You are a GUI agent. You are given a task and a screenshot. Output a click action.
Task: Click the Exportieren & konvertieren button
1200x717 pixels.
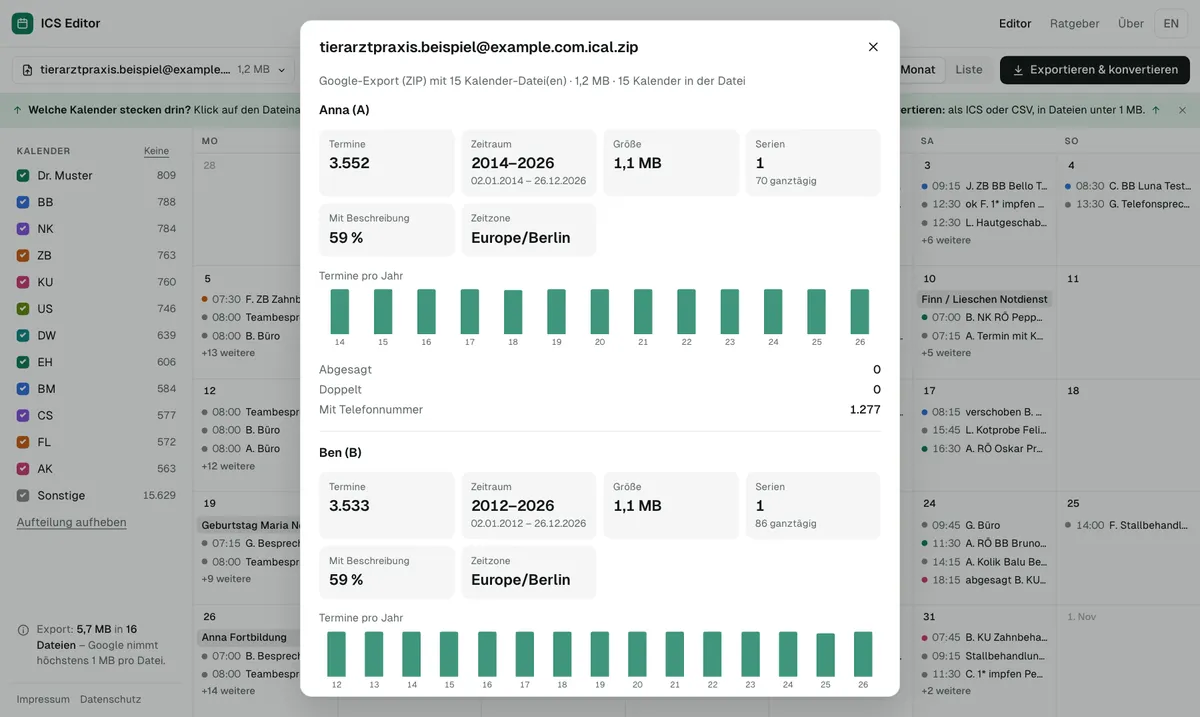click(x=1095, y=70)
